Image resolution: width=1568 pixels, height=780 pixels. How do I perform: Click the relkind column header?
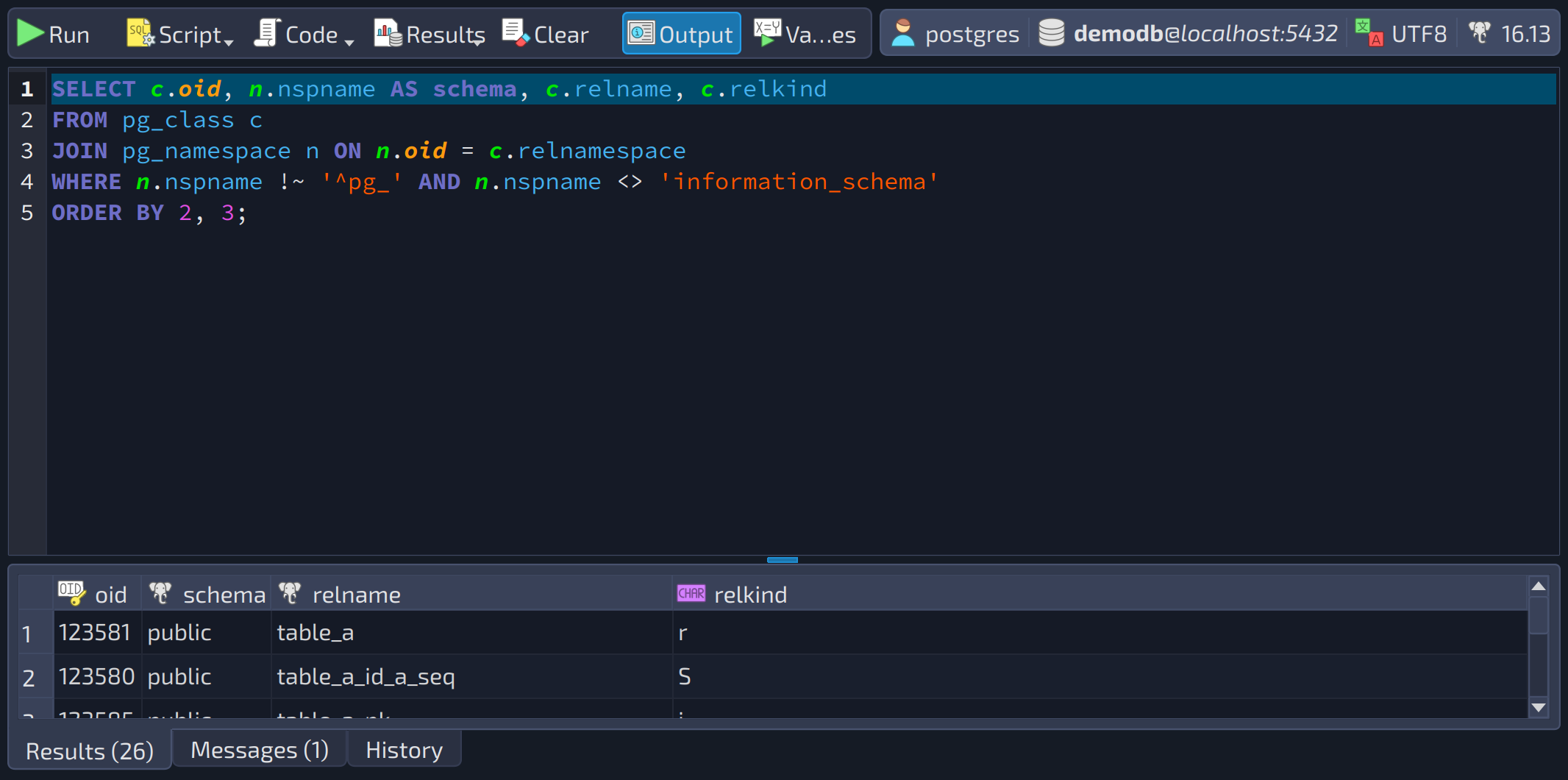pos(1100,594)
